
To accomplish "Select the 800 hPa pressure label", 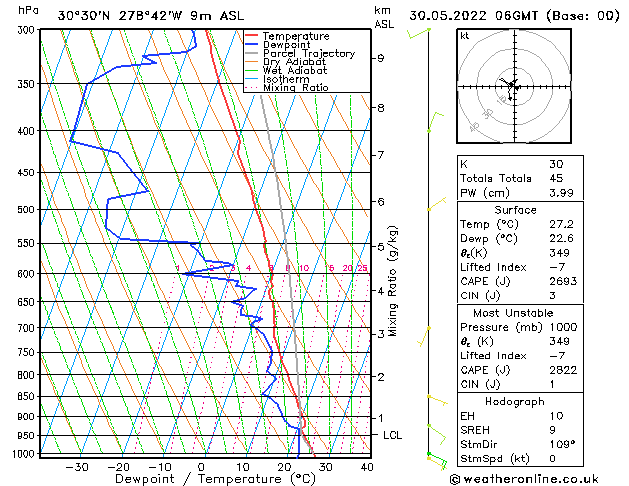I will (x=28, y=375).
